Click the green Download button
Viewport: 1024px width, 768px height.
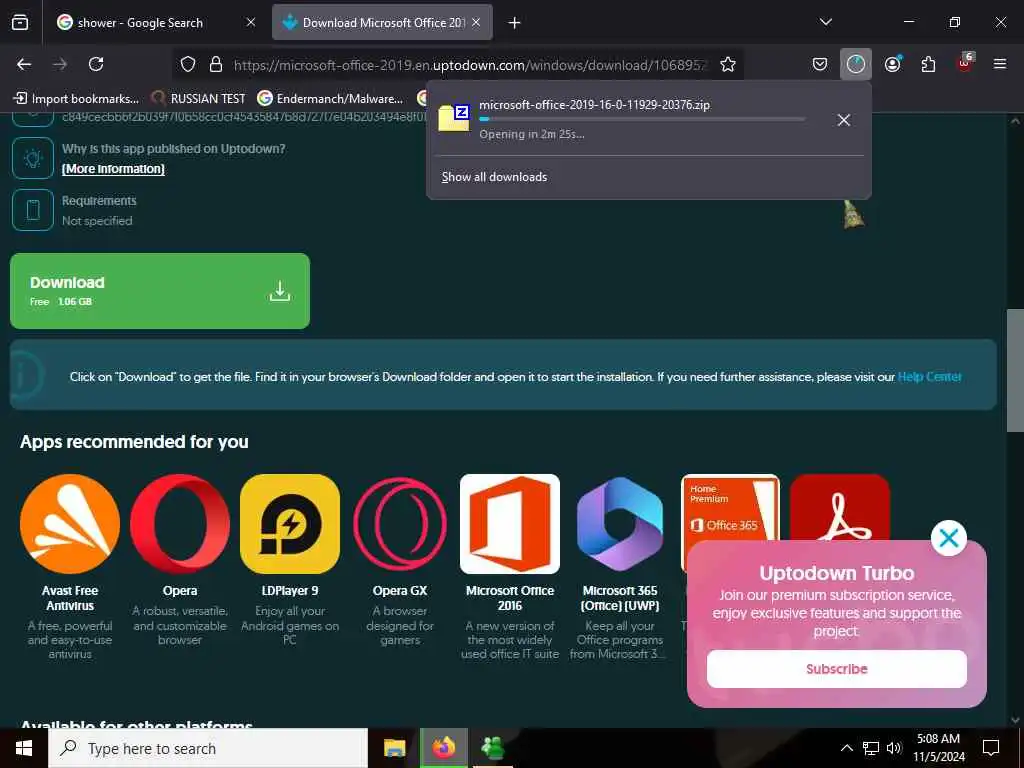pyautogui.click(x=160, y=291)
